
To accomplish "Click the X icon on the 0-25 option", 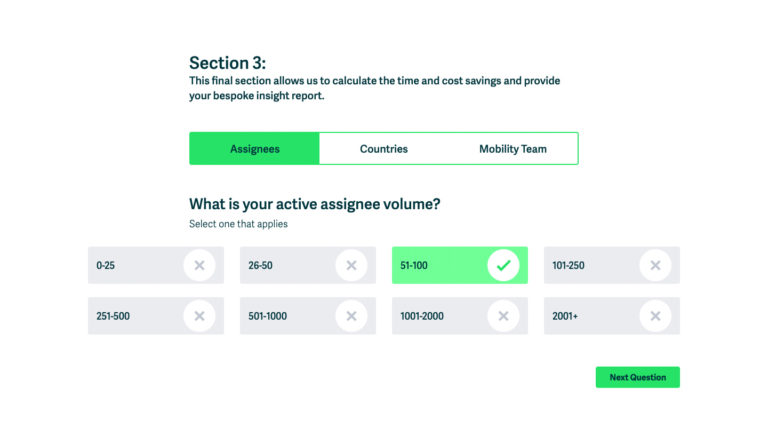I will click(x=199, y=265).
